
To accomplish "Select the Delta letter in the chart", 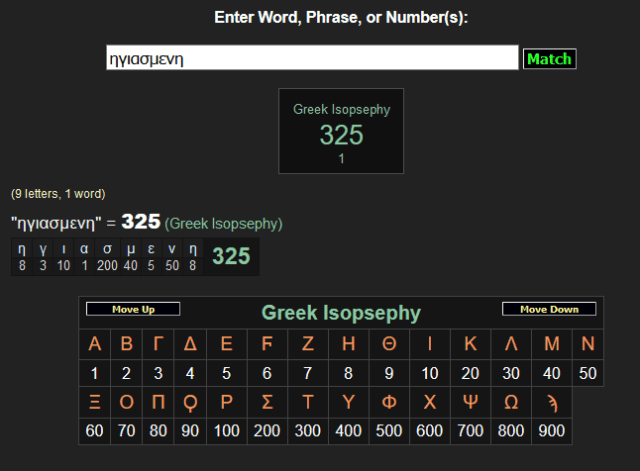I will (x=190, y=345).
